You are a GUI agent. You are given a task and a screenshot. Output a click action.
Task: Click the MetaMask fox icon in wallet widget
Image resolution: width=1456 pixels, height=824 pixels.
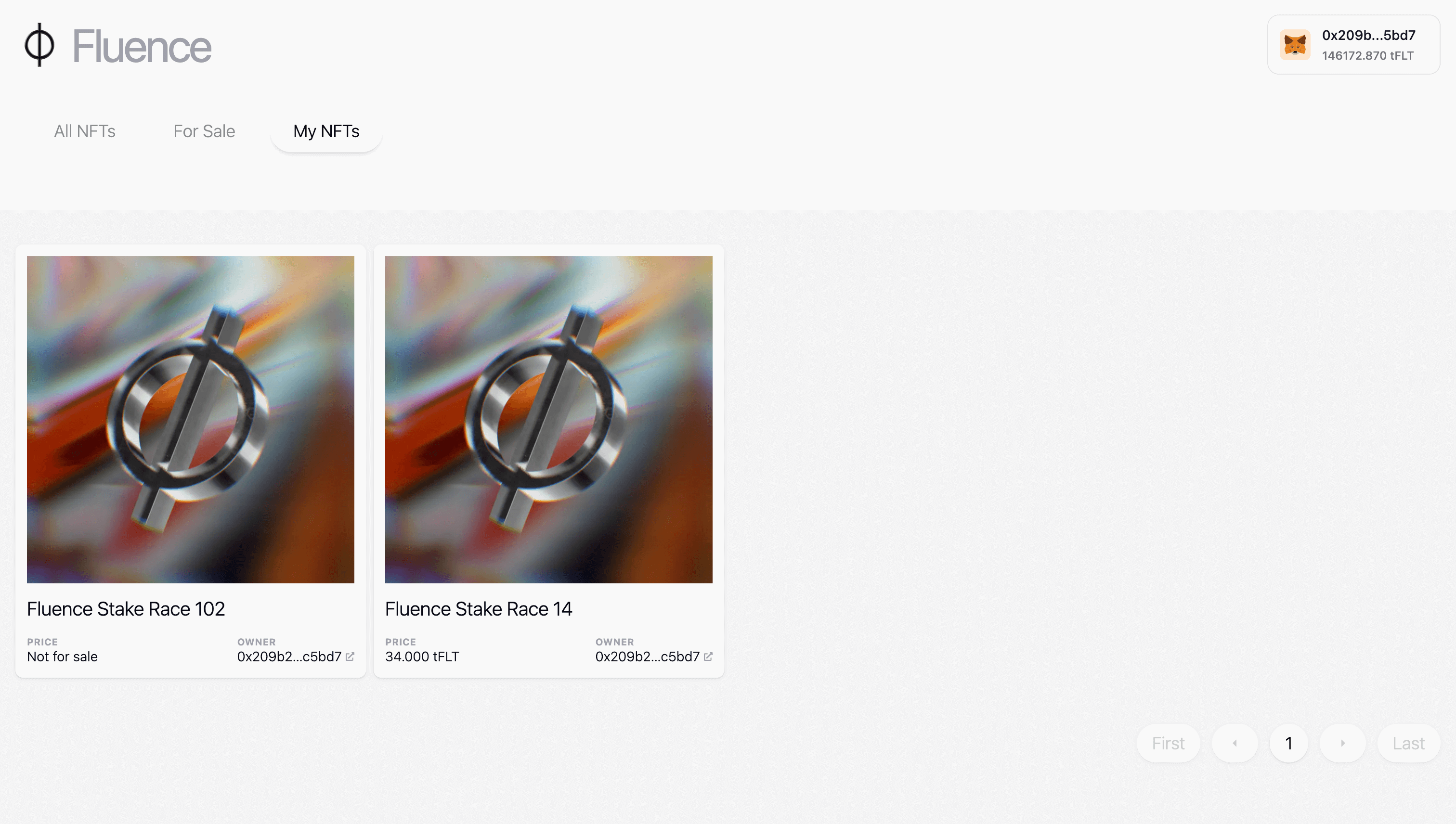pos(1296,45)
